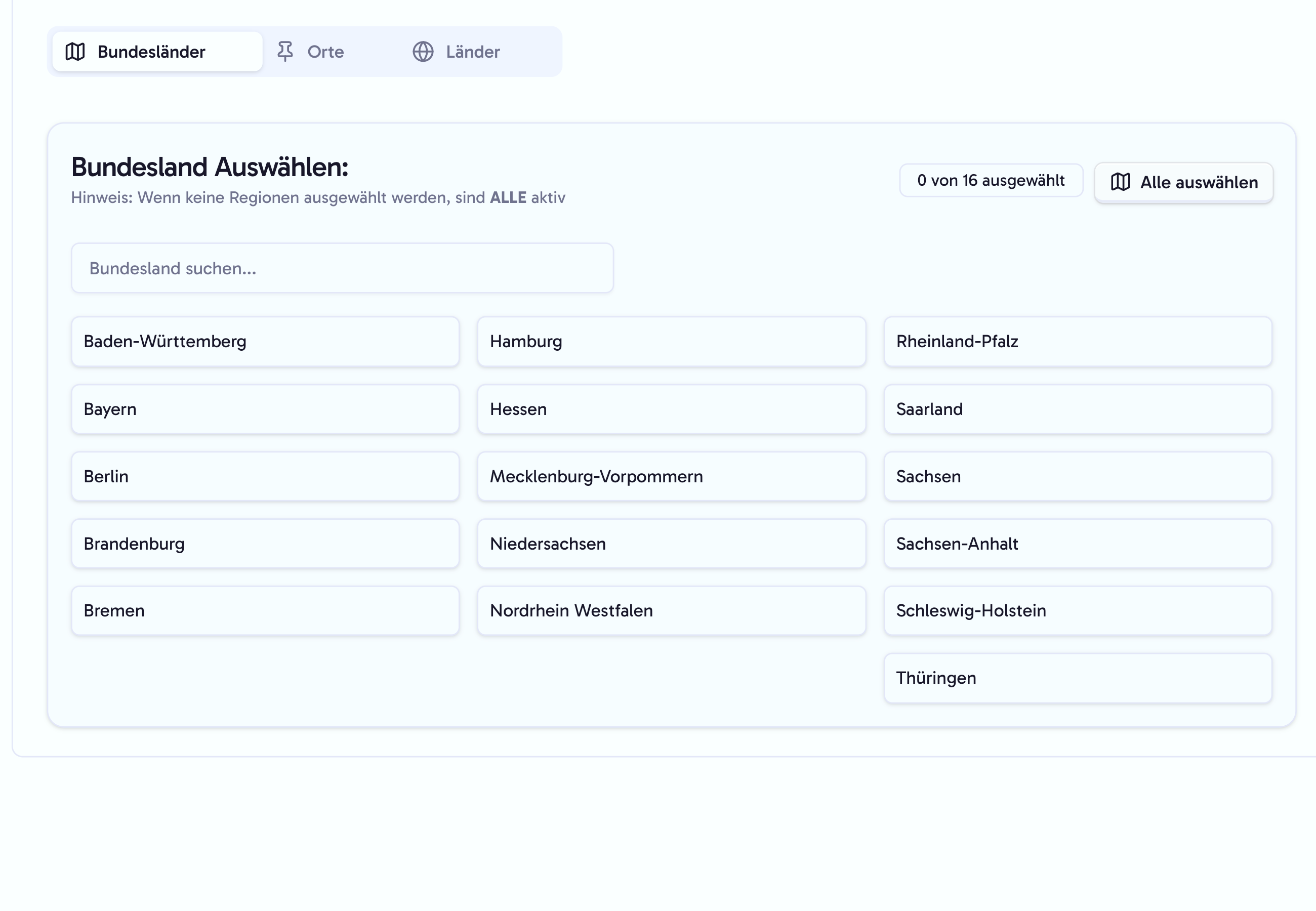Viewport: 1316px width, 911px height.
Task: Select Saarland
Action: pos(1078,409)
